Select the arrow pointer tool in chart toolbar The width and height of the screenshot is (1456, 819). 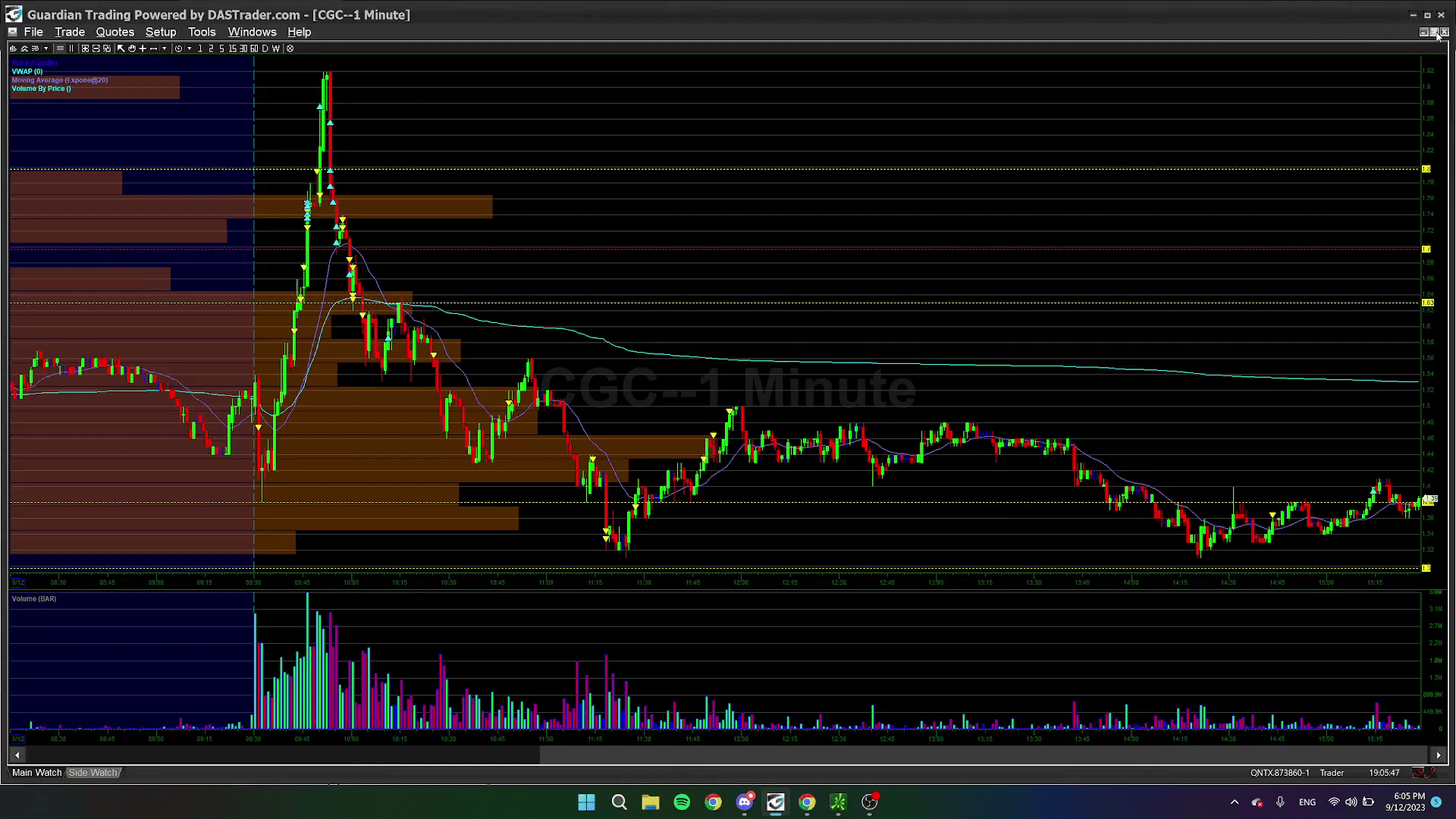pos(121,49)
